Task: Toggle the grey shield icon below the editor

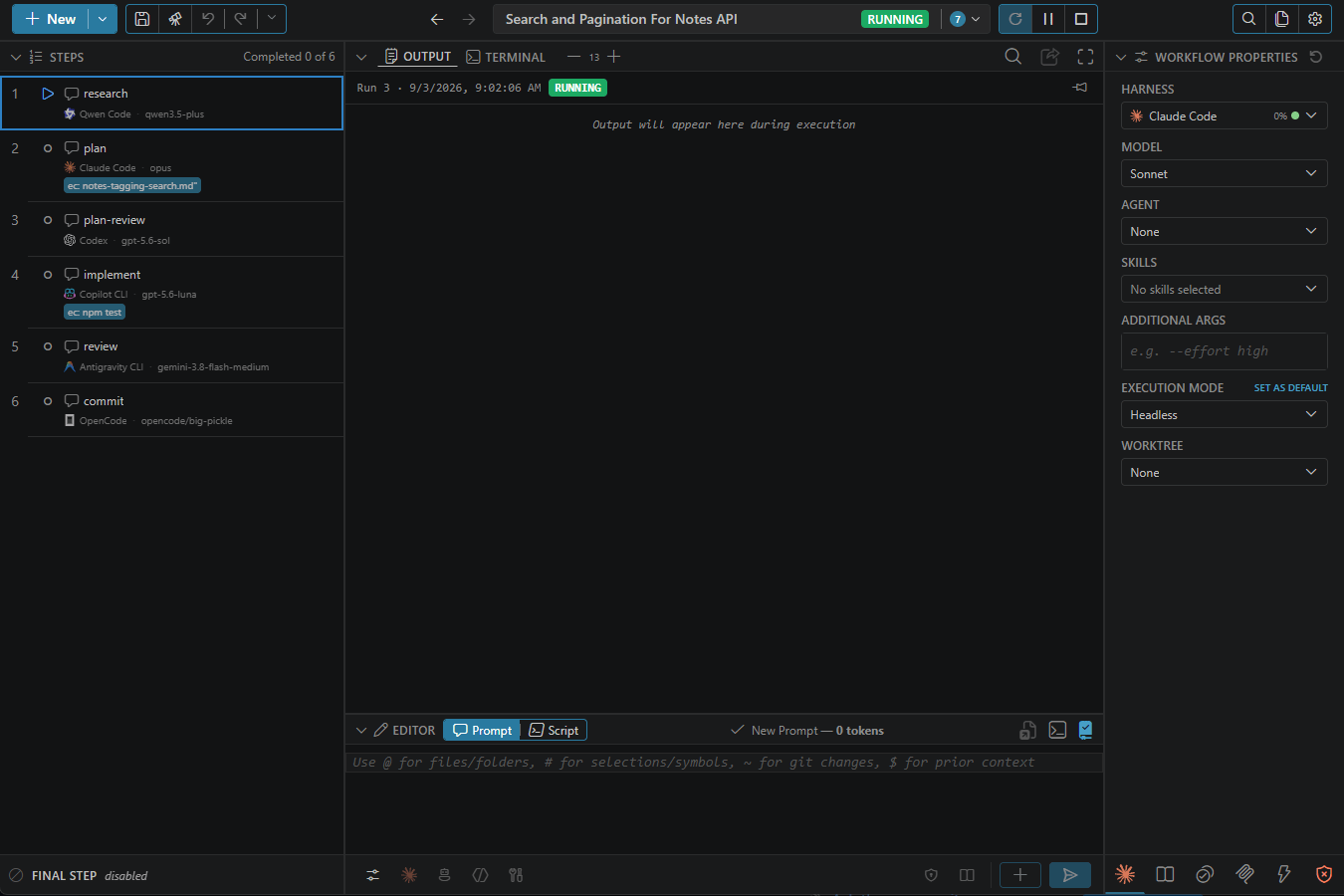Action: pos(931,875)
